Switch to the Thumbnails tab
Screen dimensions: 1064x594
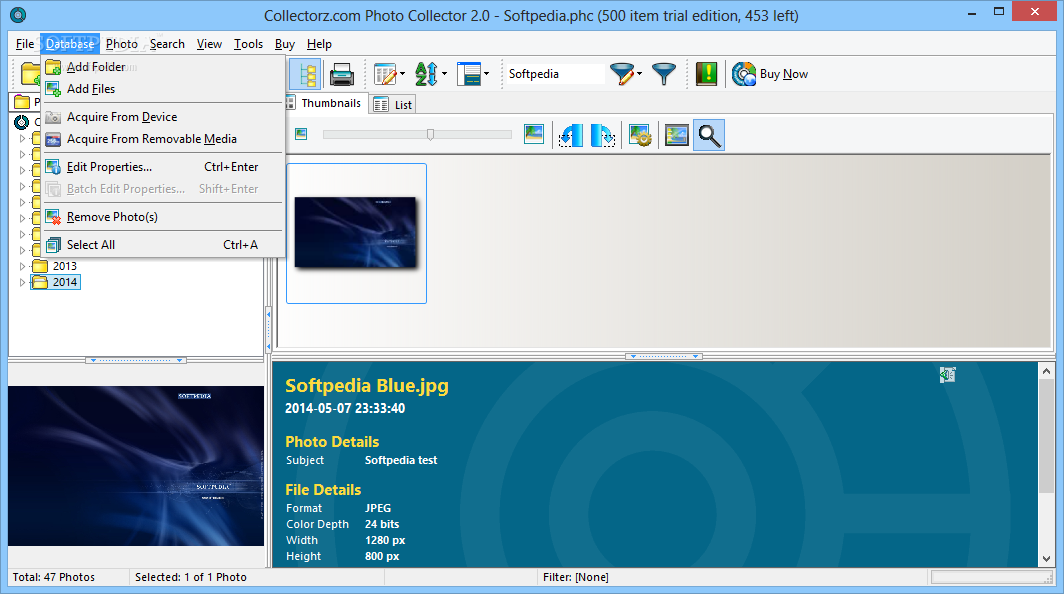point(324,103)
